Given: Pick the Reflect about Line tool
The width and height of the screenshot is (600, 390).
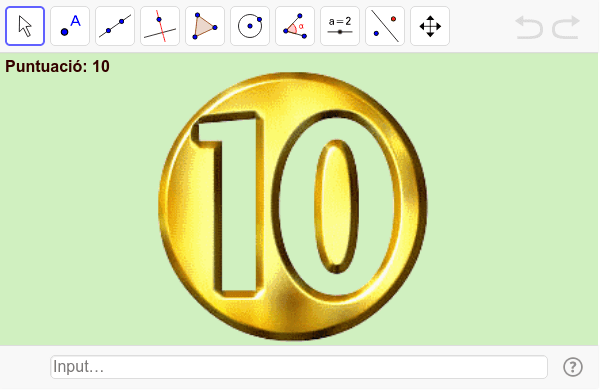Looking at the screenshot, I should [x=385, y=26].
